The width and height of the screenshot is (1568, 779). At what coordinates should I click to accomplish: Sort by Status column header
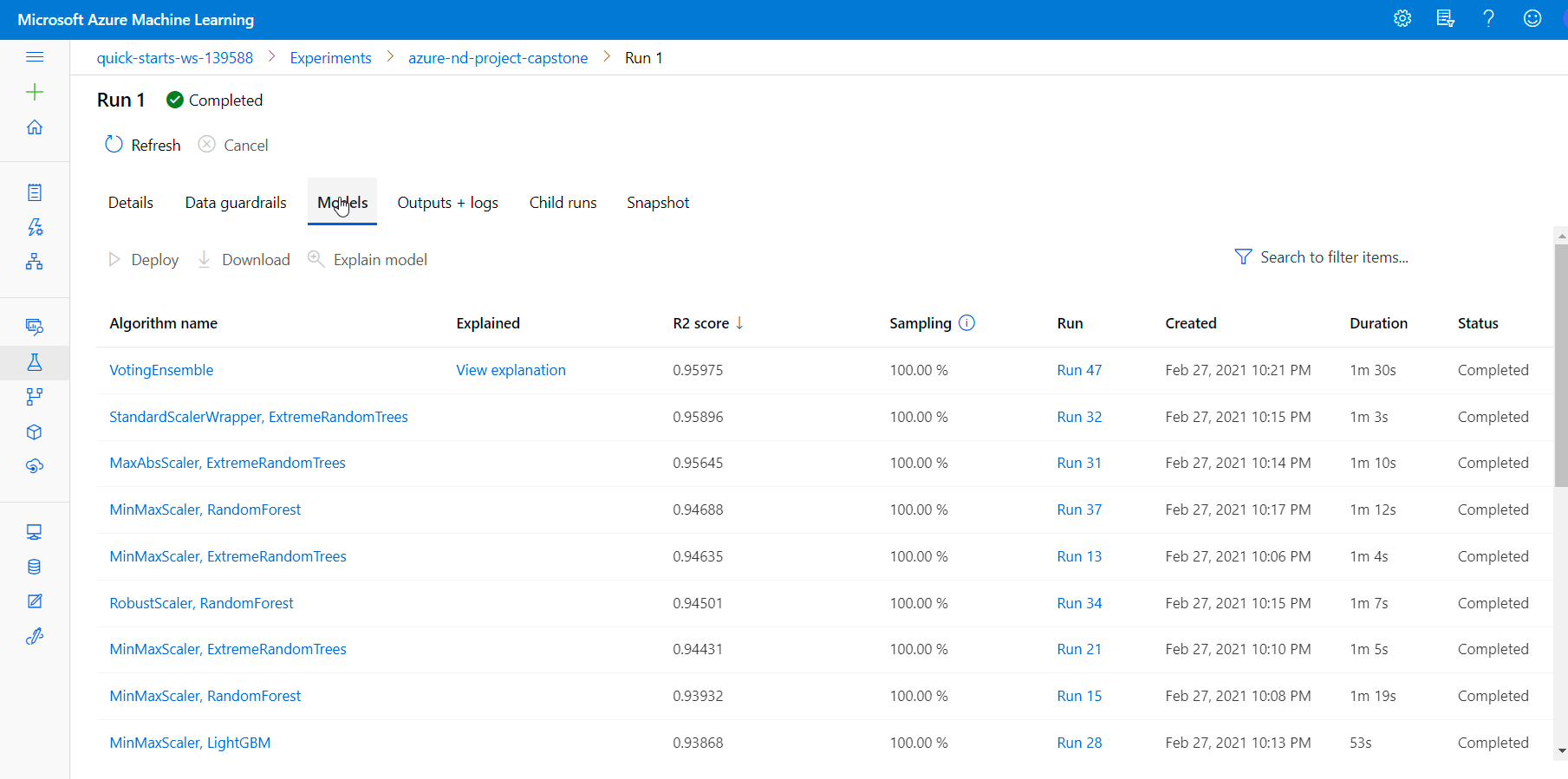(x=1478, y=323)
